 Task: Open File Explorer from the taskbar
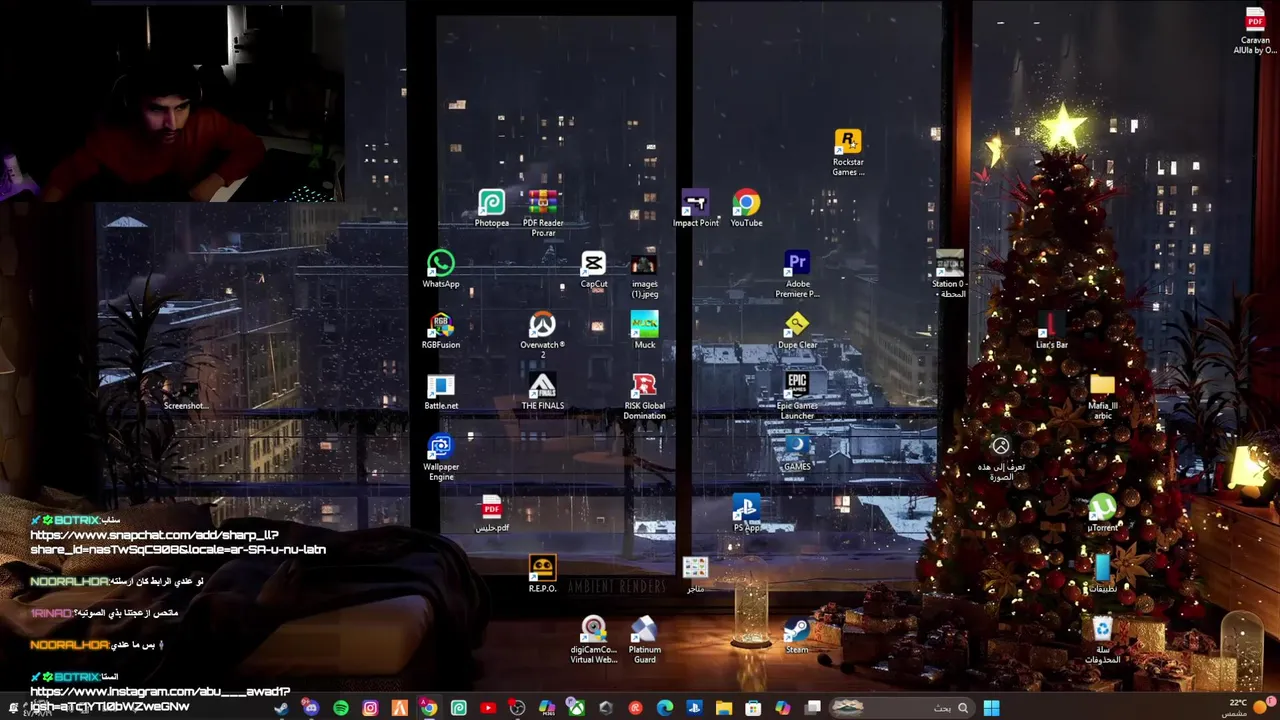[724, 708]
